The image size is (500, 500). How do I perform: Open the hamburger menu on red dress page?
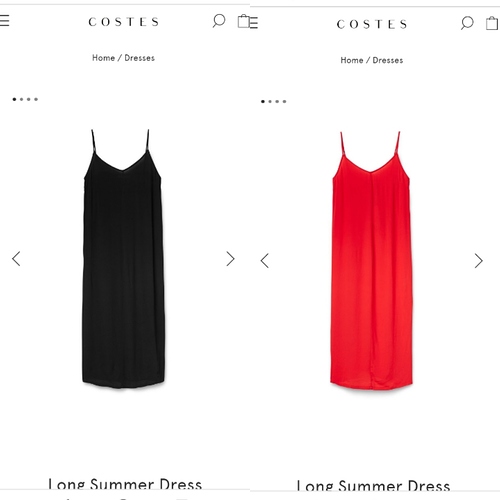(253, 23)
